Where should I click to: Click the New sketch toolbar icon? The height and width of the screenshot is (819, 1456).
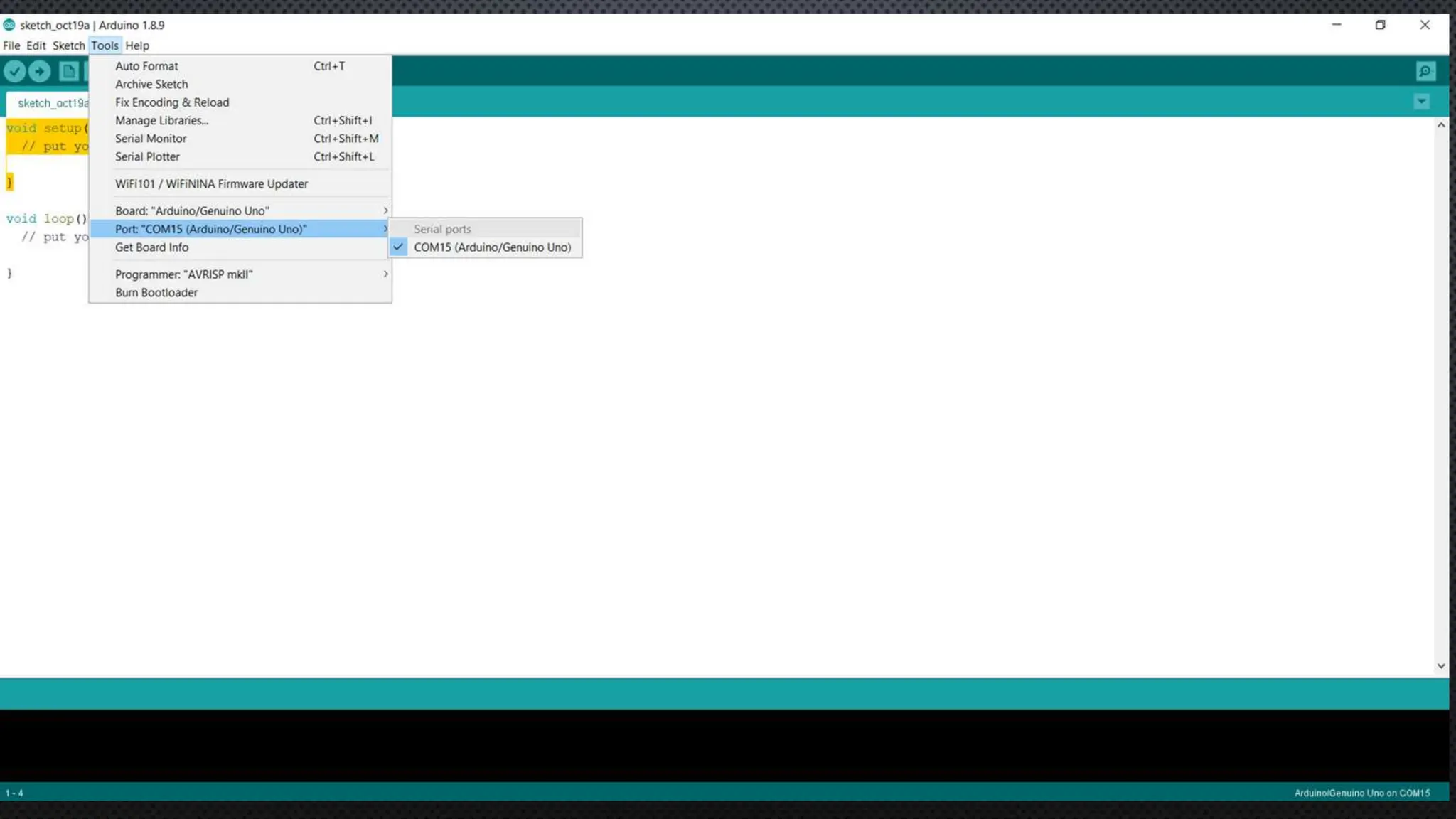(69, 71)
